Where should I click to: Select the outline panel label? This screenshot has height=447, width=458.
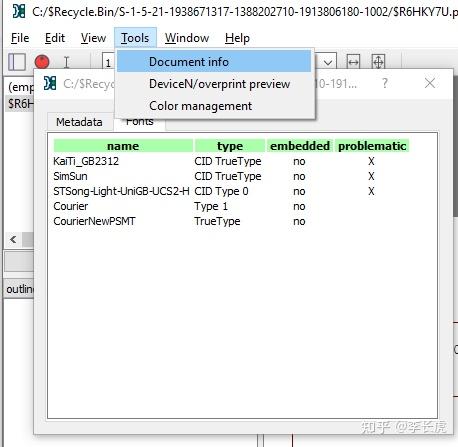tap(19, 289)
